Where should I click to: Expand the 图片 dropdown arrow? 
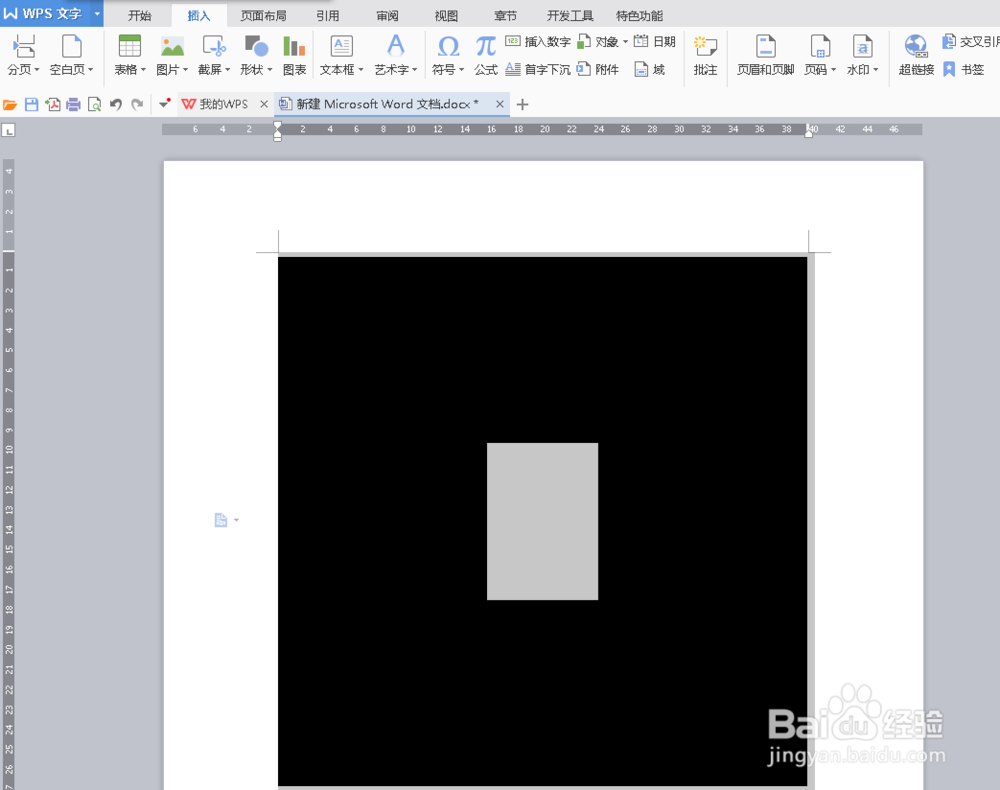[x=185, y=69]
